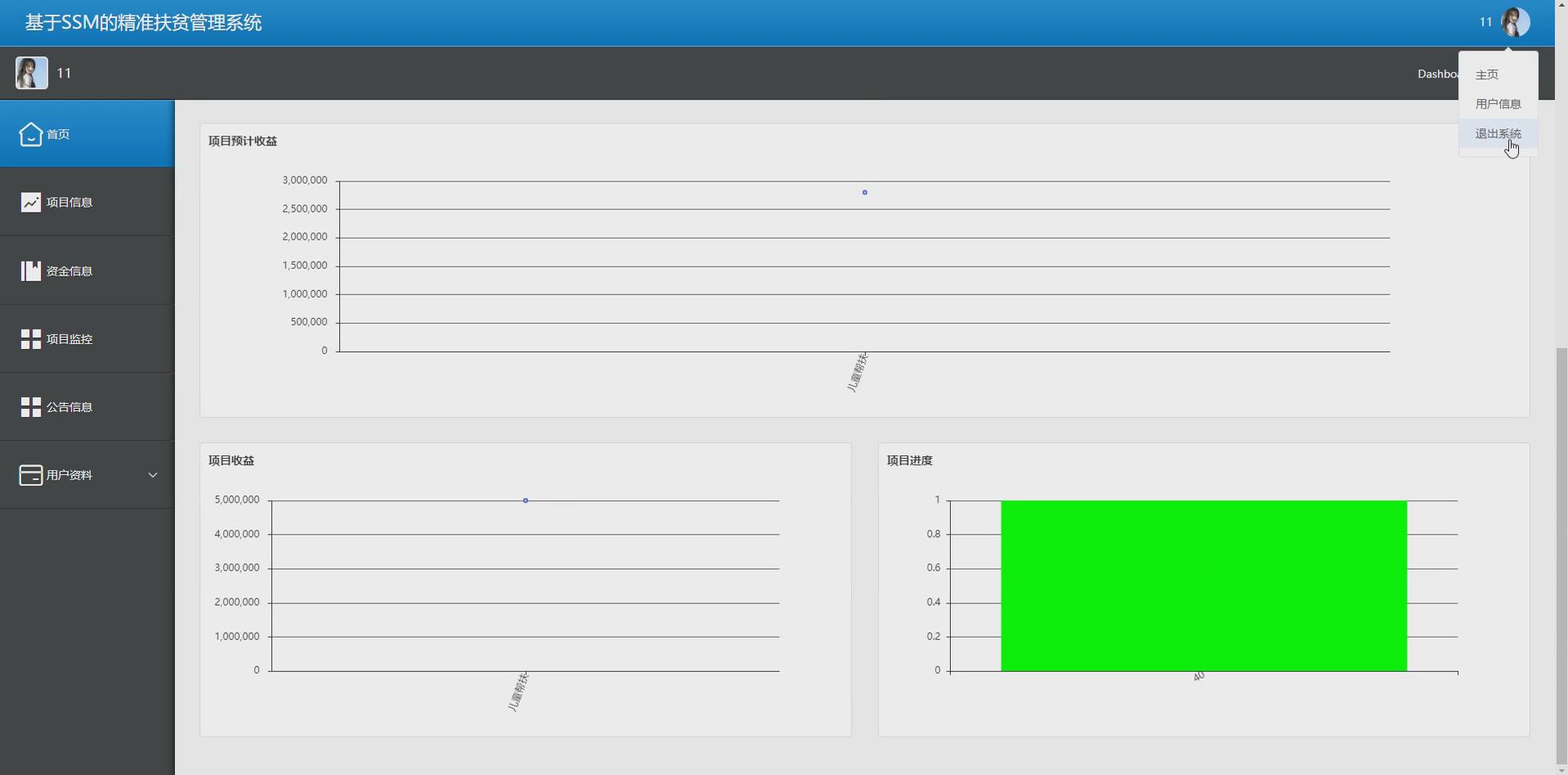
Task: Click the scrollbar up arrow
Action: click(1561, 7)
